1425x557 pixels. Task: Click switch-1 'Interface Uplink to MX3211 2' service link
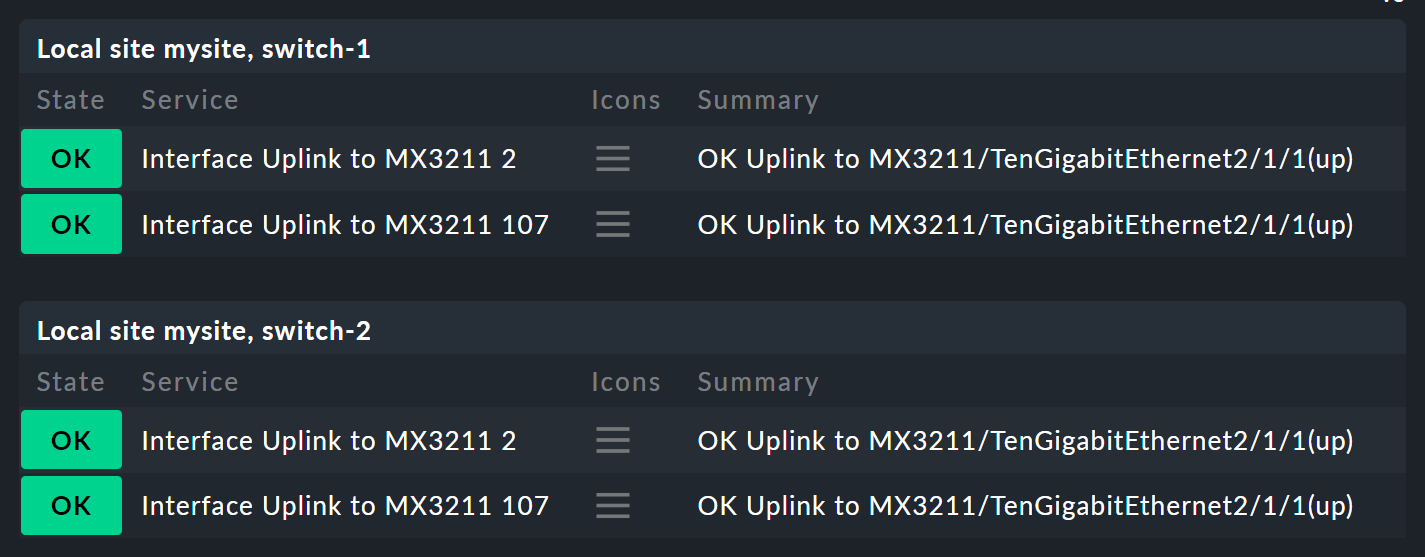click(x=329, y=159)
